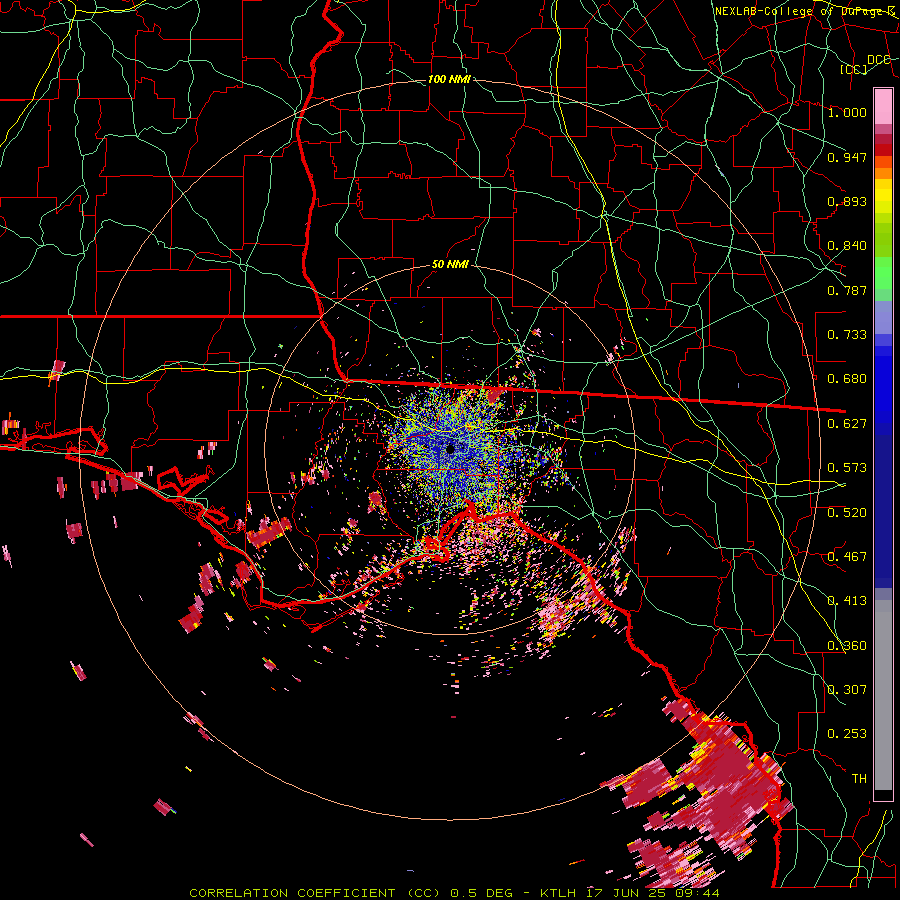
Task: Click the '100 NMI' range ring label
Action: click(x=449, y=79)
